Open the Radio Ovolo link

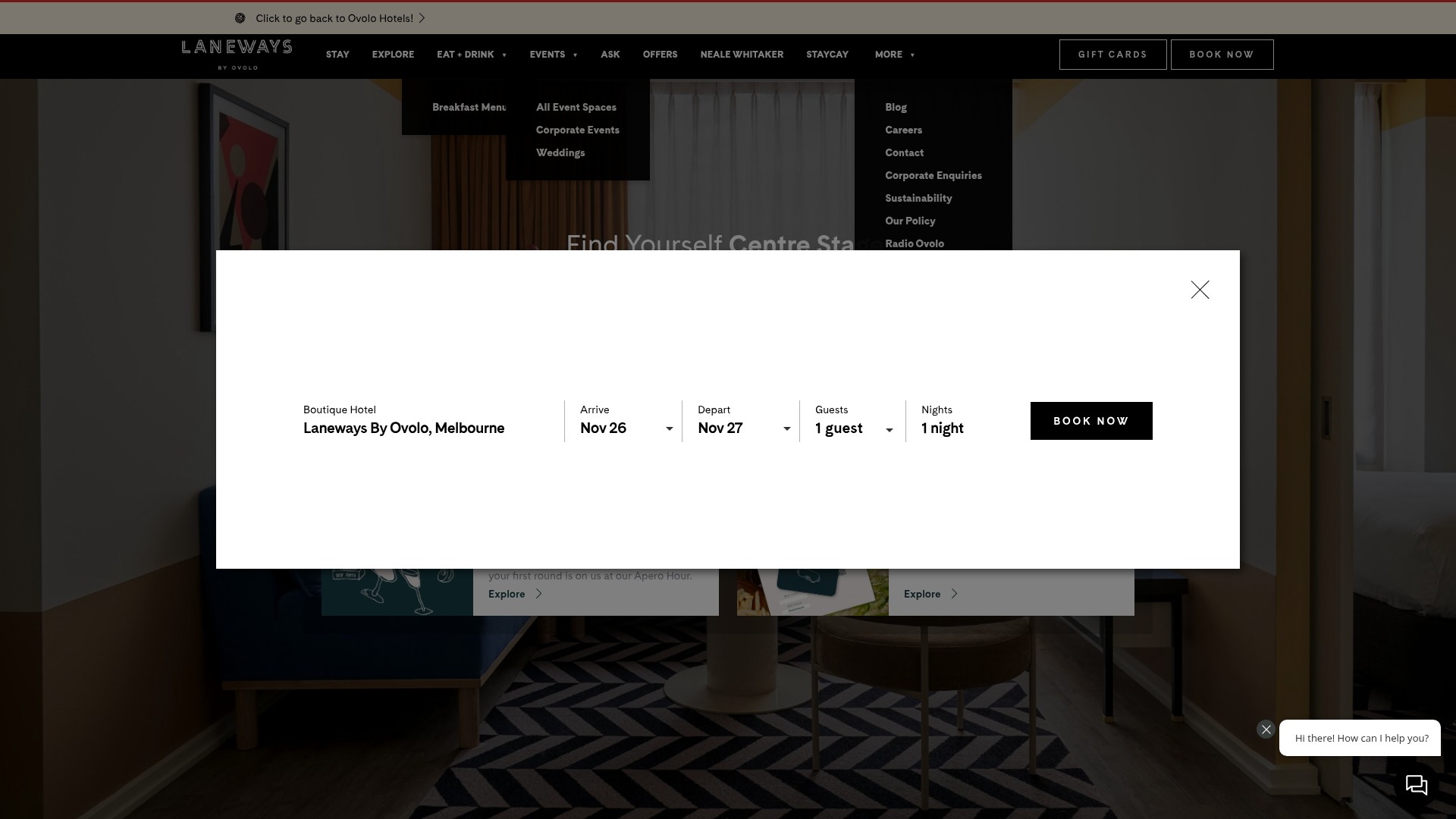click(915, 243)
